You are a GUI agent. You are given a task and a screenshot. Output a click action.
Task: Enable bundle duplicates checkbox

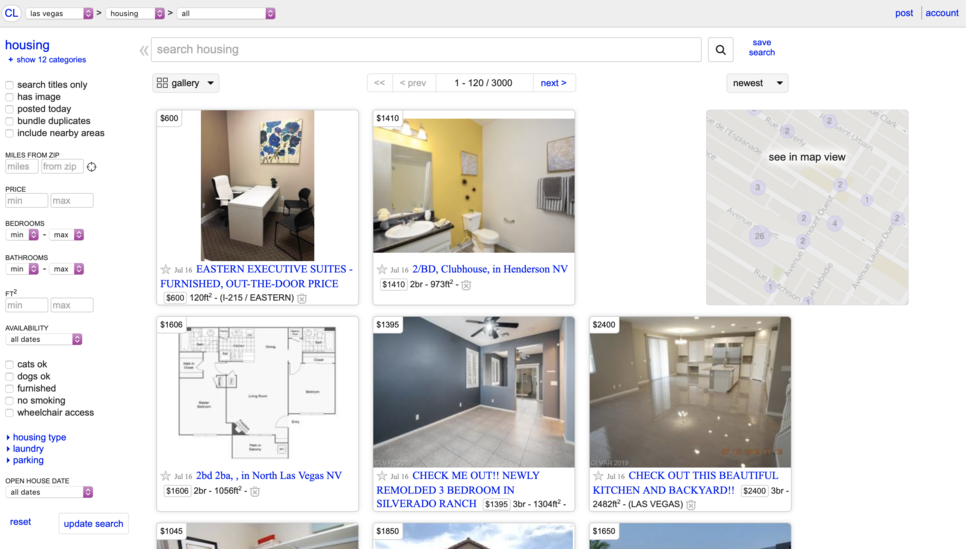tap(9, 121)
